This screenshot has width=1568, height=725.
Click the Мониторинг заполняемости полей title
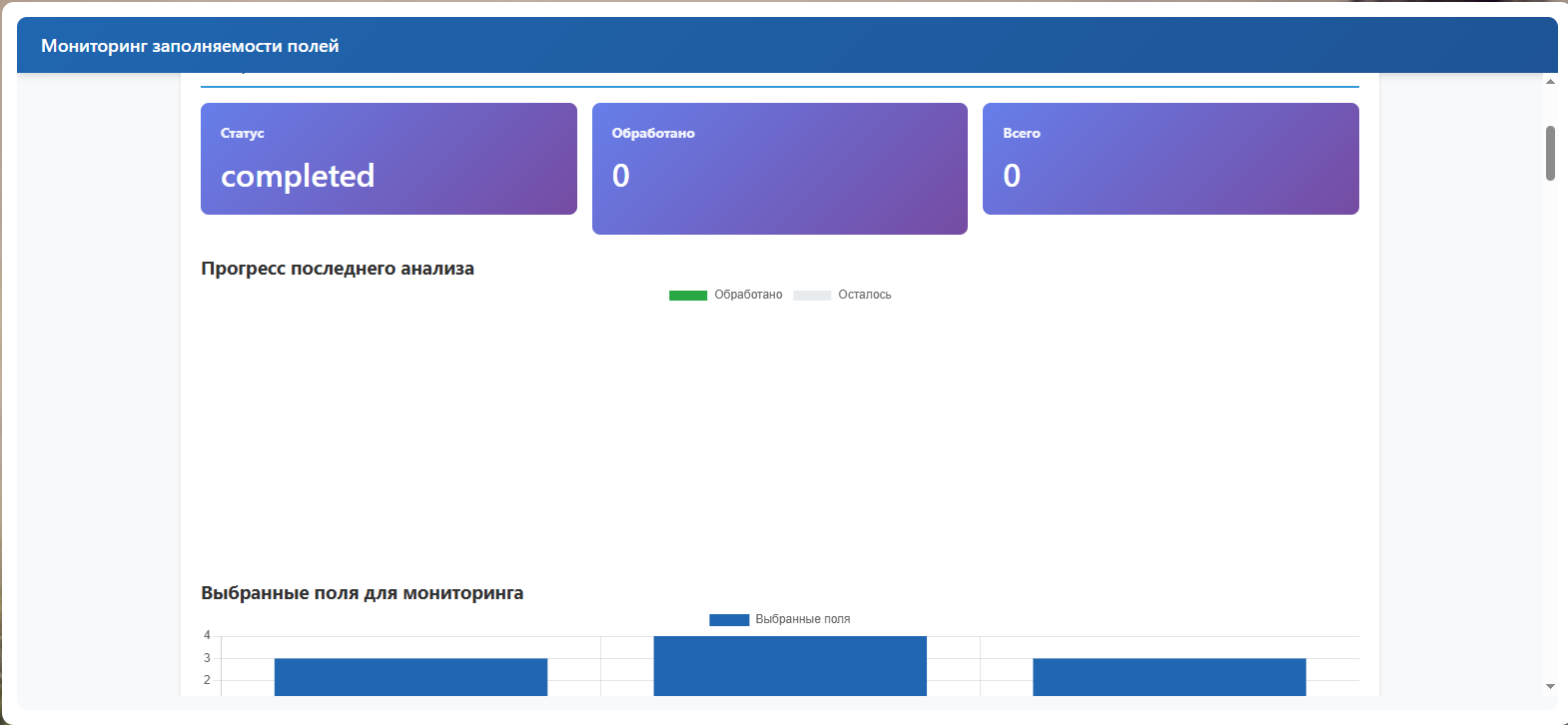click(x=190, y=46)
